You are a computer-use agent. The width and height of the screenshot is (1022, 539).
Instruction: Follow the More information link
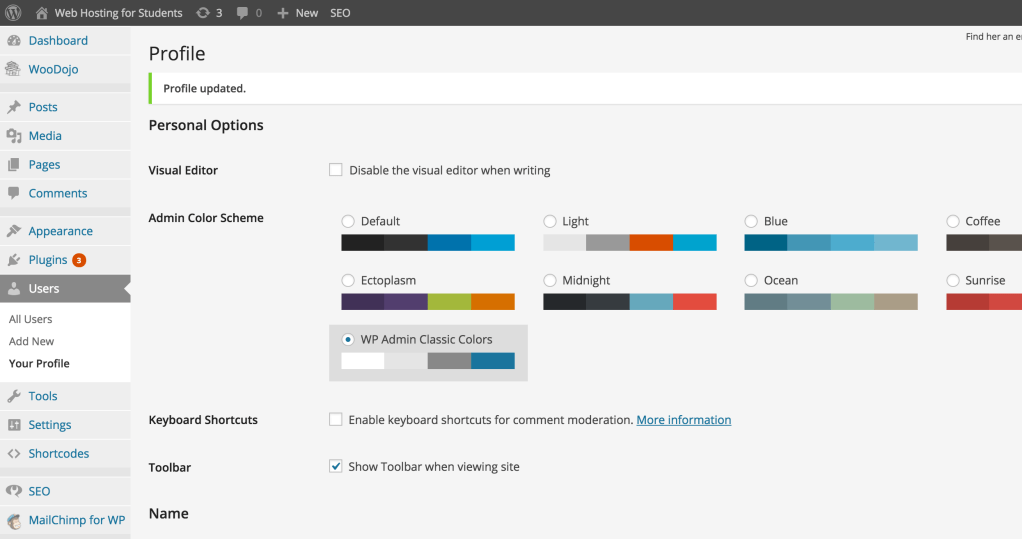[684, 420]
